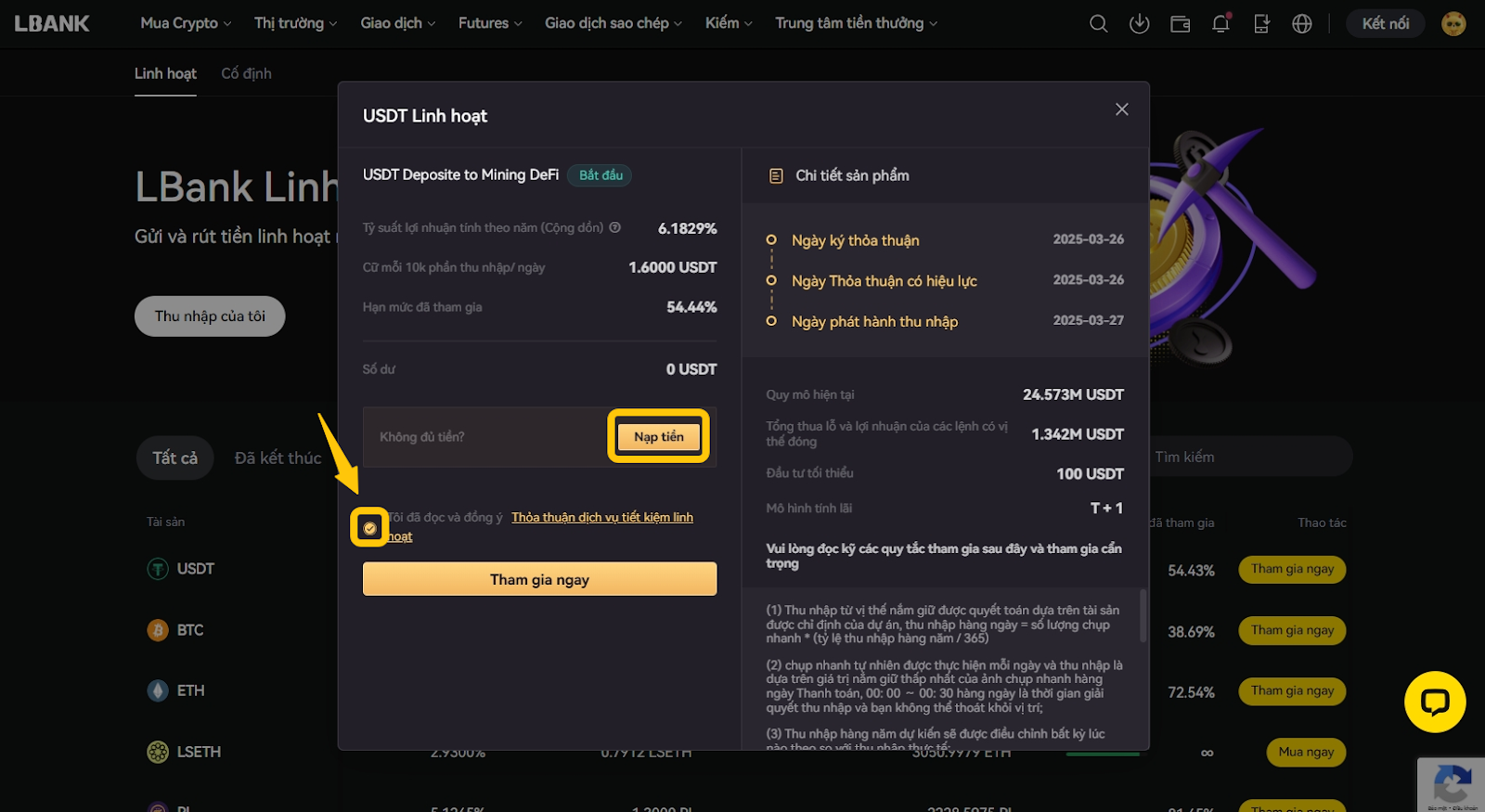Viewport: 1485px width, 812px height.
Task: Open the wallet icon in header
Action: pos(1180,24)
